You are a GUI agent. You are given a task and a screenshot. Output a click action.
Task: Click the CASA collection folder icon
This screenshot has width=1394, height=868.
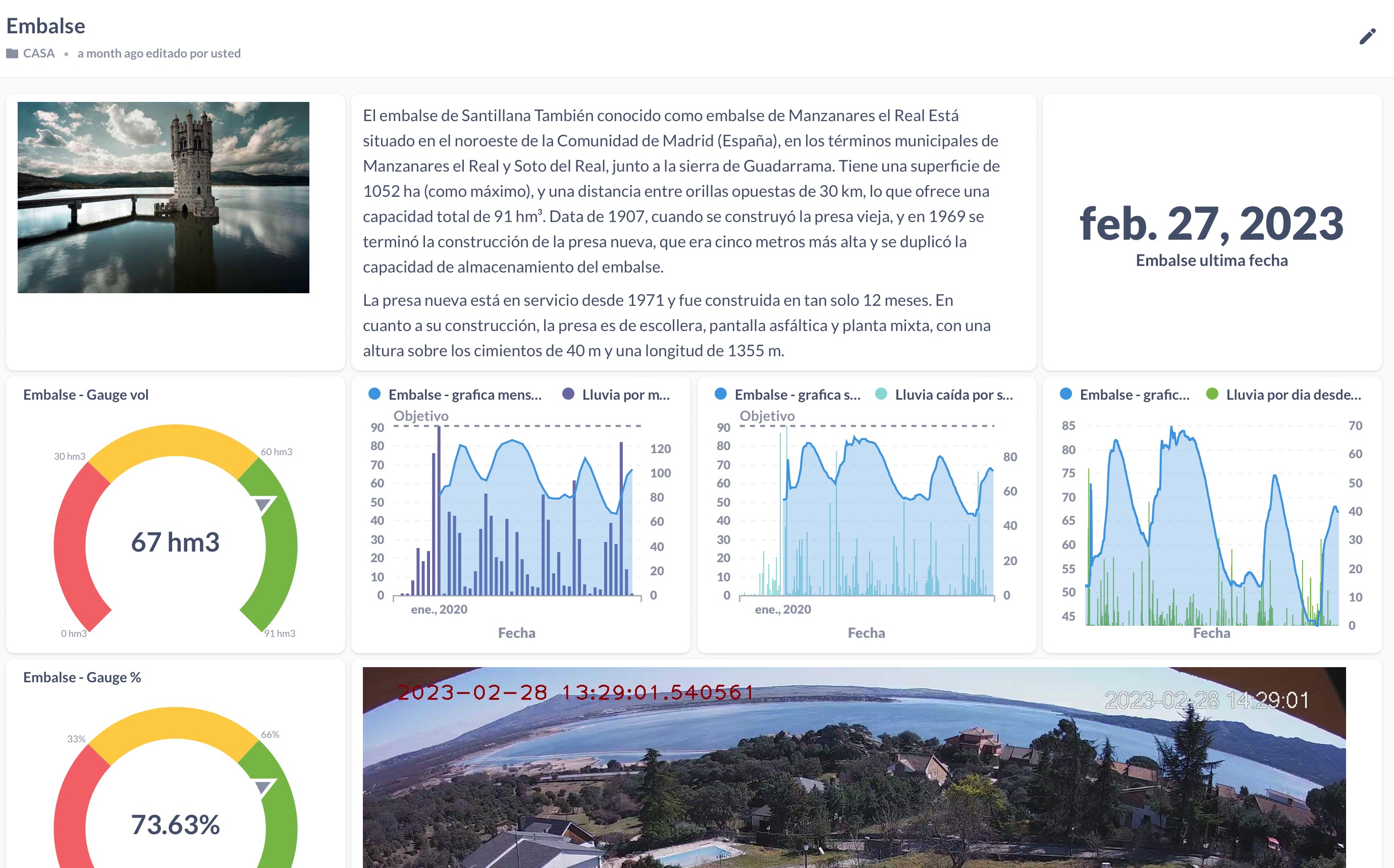pos(12,53)
